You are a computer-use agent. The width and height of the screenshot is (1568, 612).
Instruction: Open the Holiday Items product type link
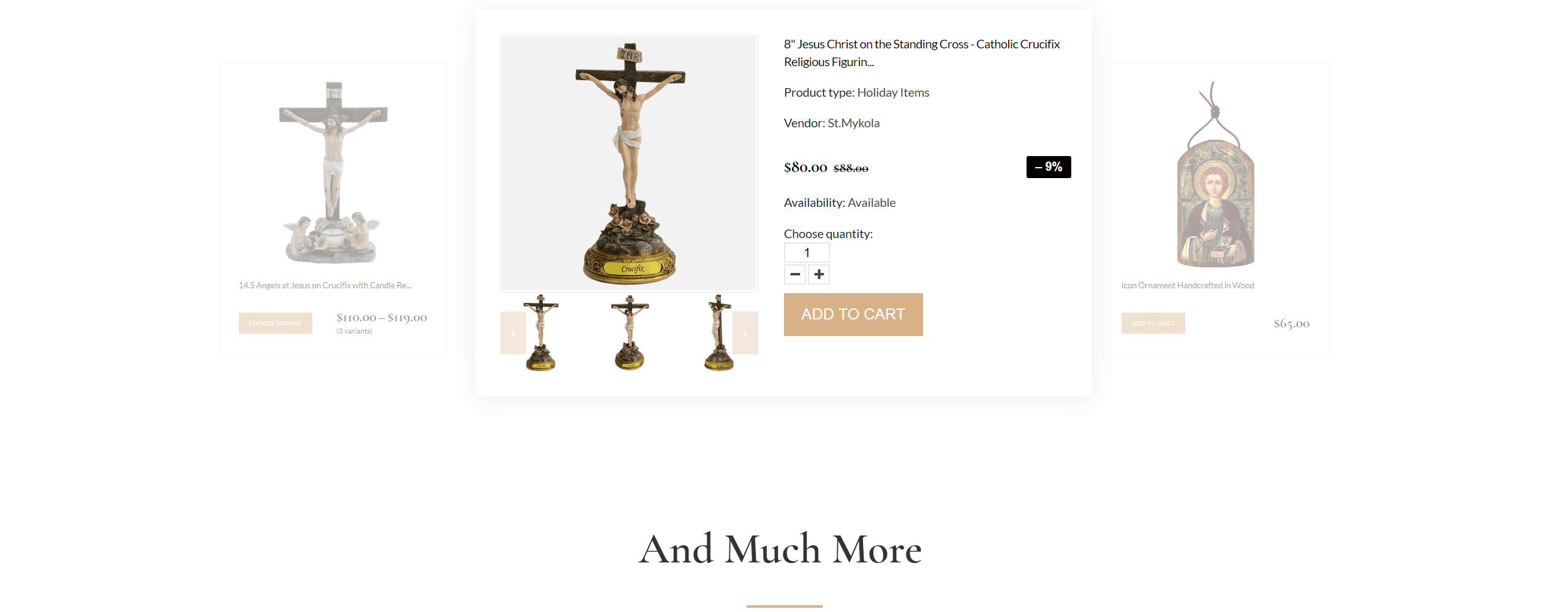[893, 92]
